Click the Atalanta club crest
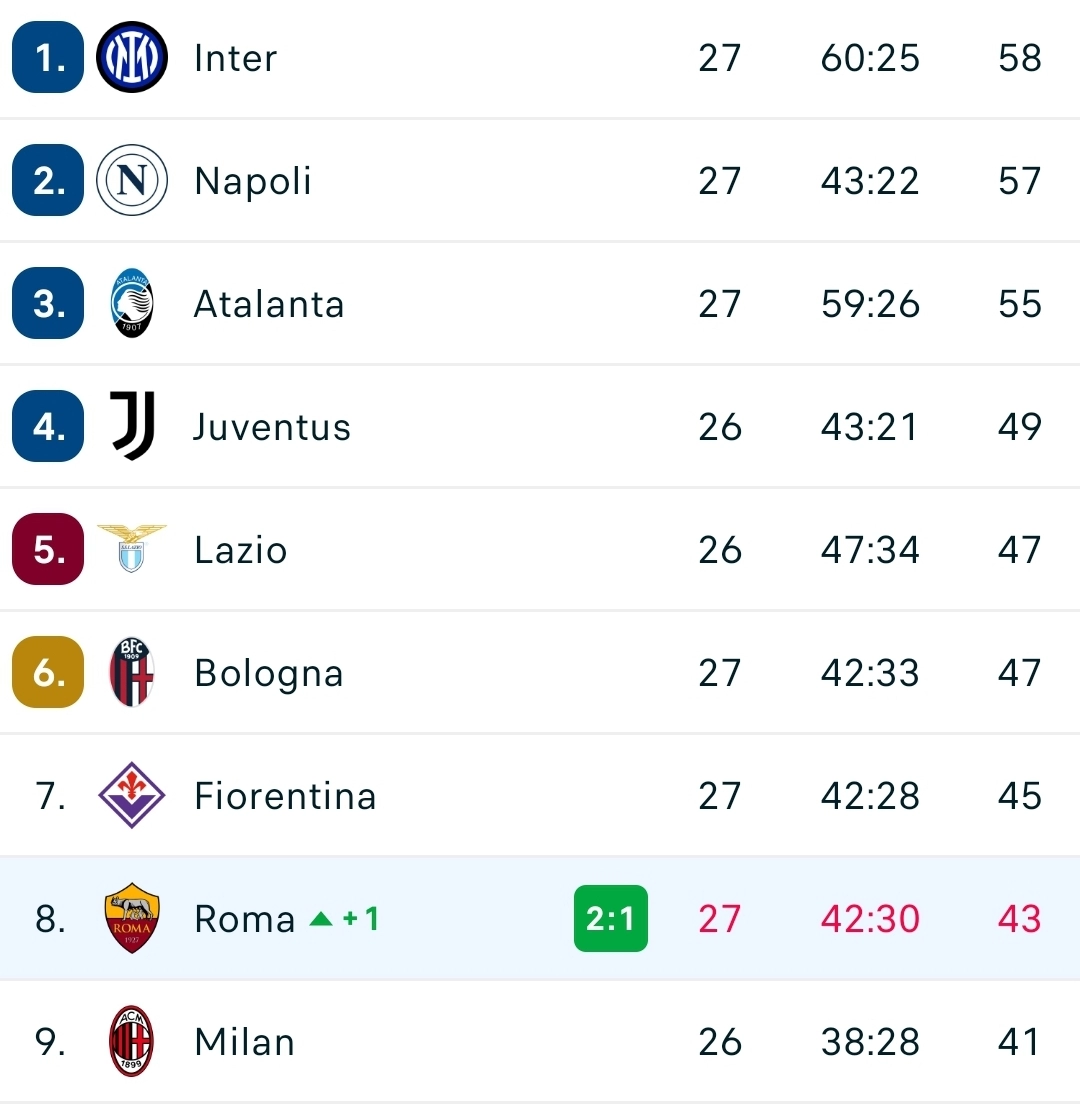Viewport: 1080px width, 1106px height. click(131, 304)
